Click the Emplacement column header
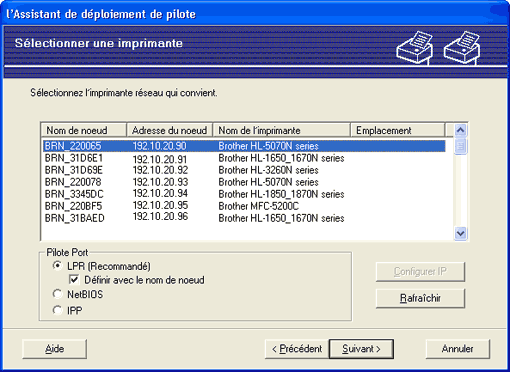 click(x=397, y=130)
